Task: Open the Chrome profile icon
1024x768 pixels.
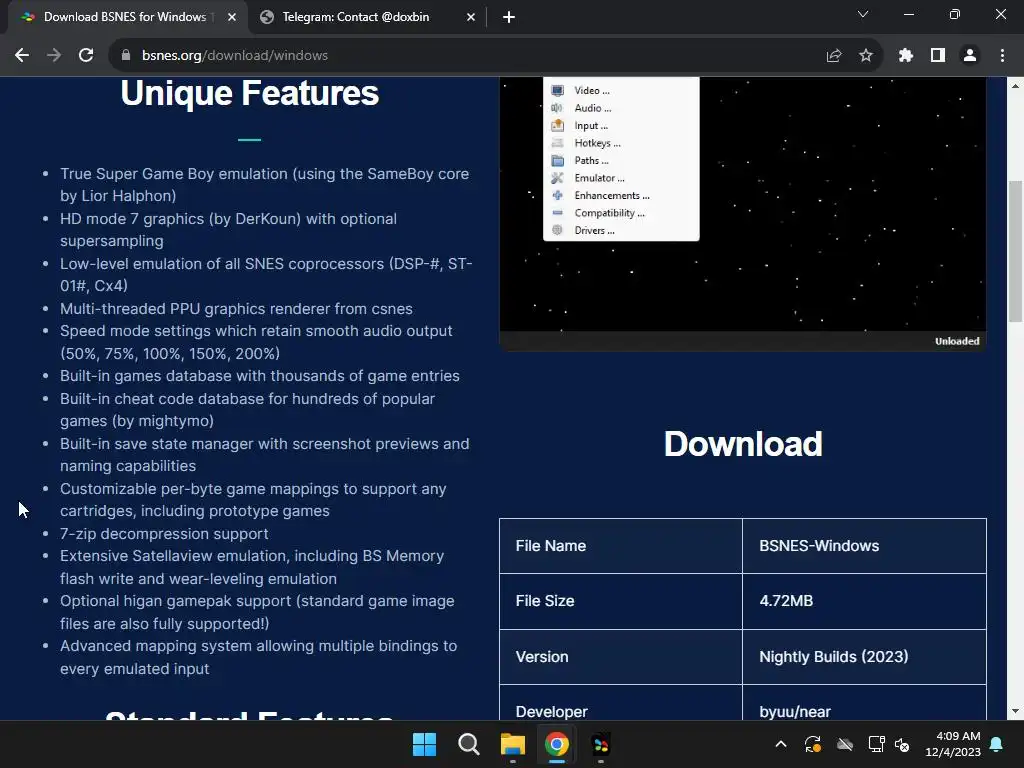Action: pyautogui.click(x=970, y=56)
